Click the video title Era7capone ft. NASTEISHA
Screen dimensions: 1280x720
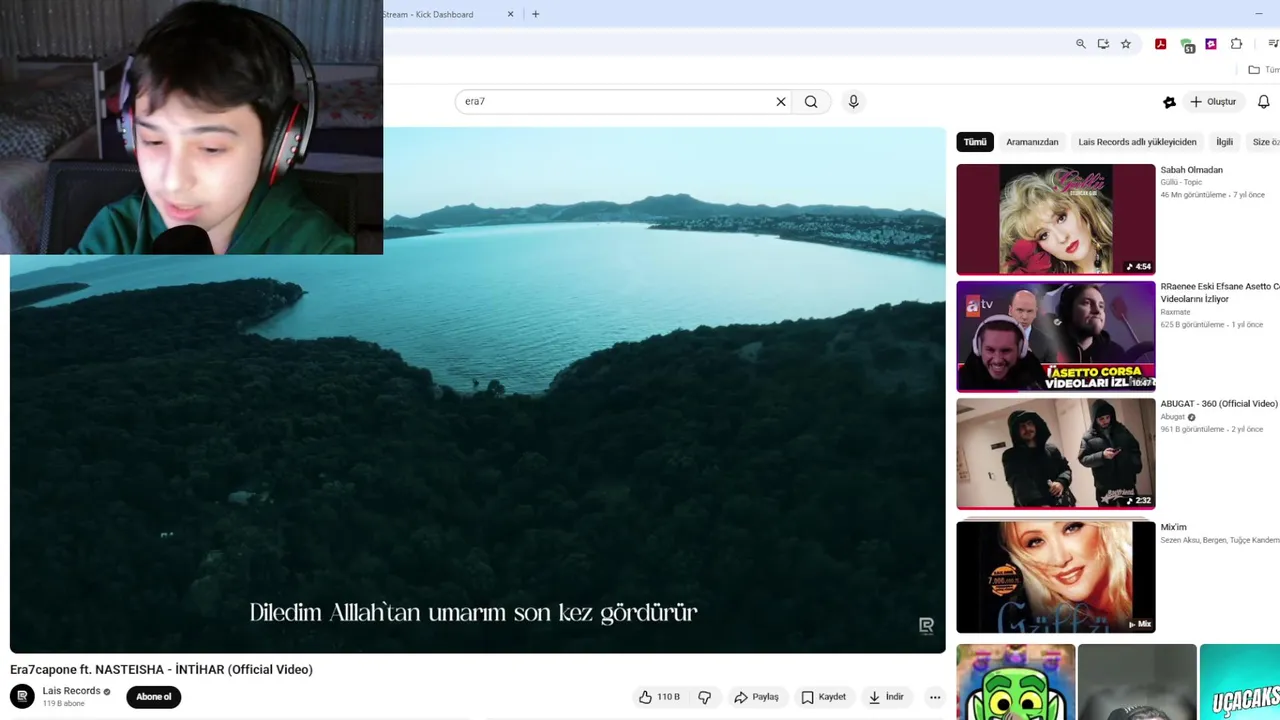click(x=161, y=669)
